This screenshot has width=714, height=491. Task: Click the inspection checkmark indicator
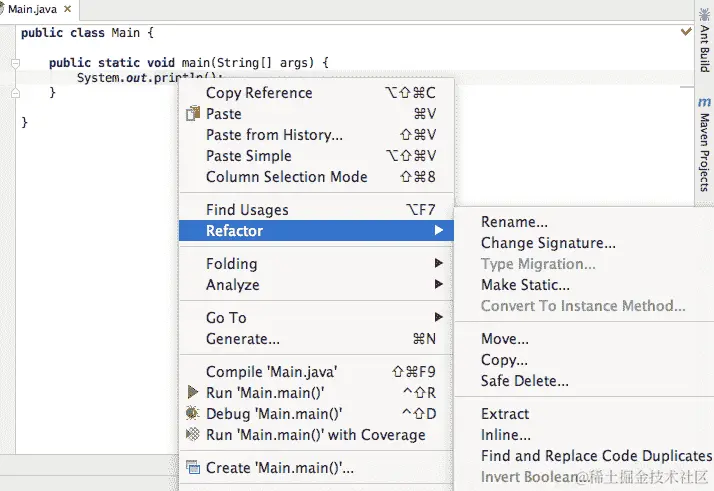pos(686,32)
